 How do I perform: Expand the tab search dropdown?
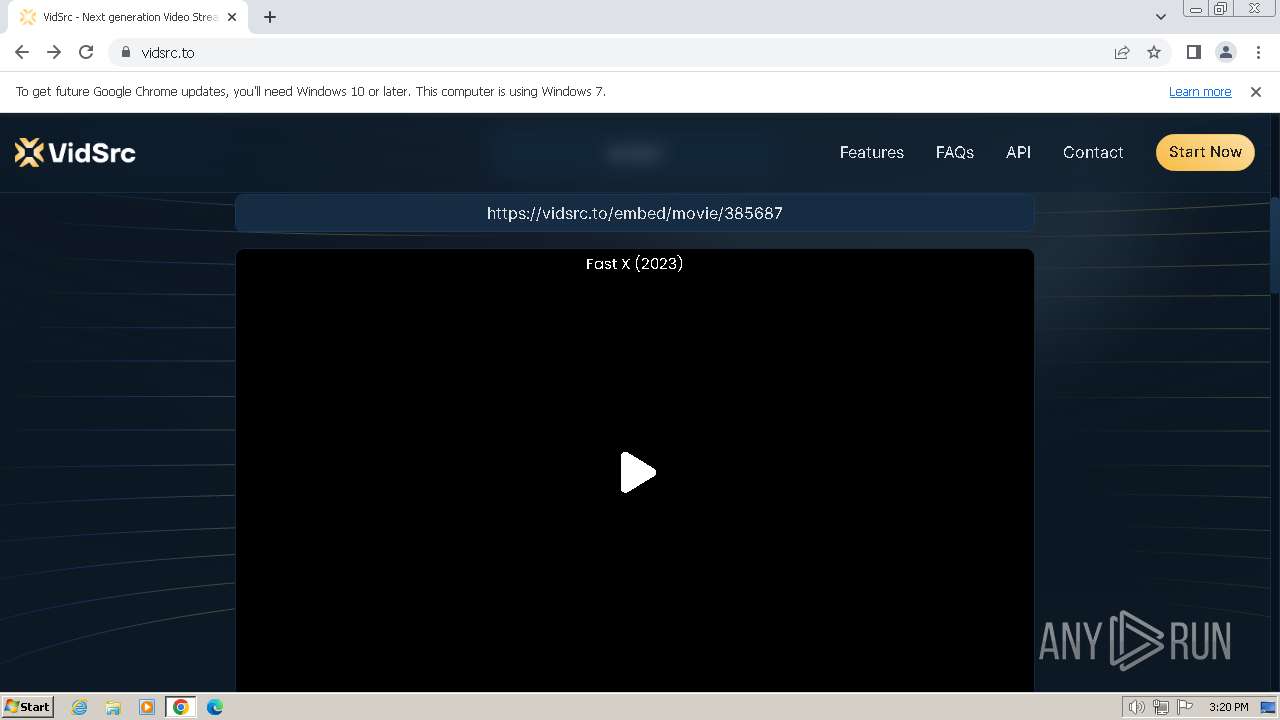click(1160, 17)
